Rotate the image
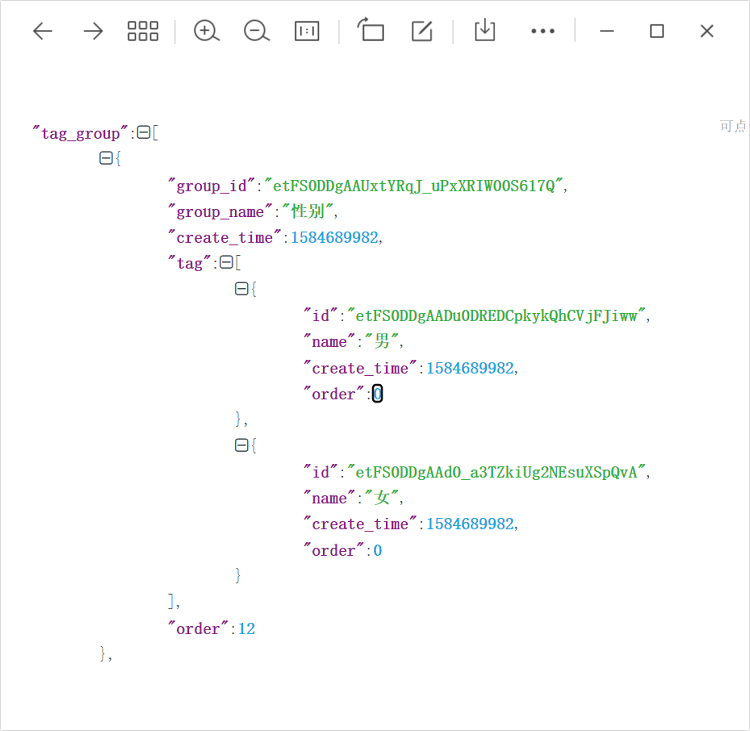Image resolution: width=750 pixels, height=731 pixels. click(371, 31)
